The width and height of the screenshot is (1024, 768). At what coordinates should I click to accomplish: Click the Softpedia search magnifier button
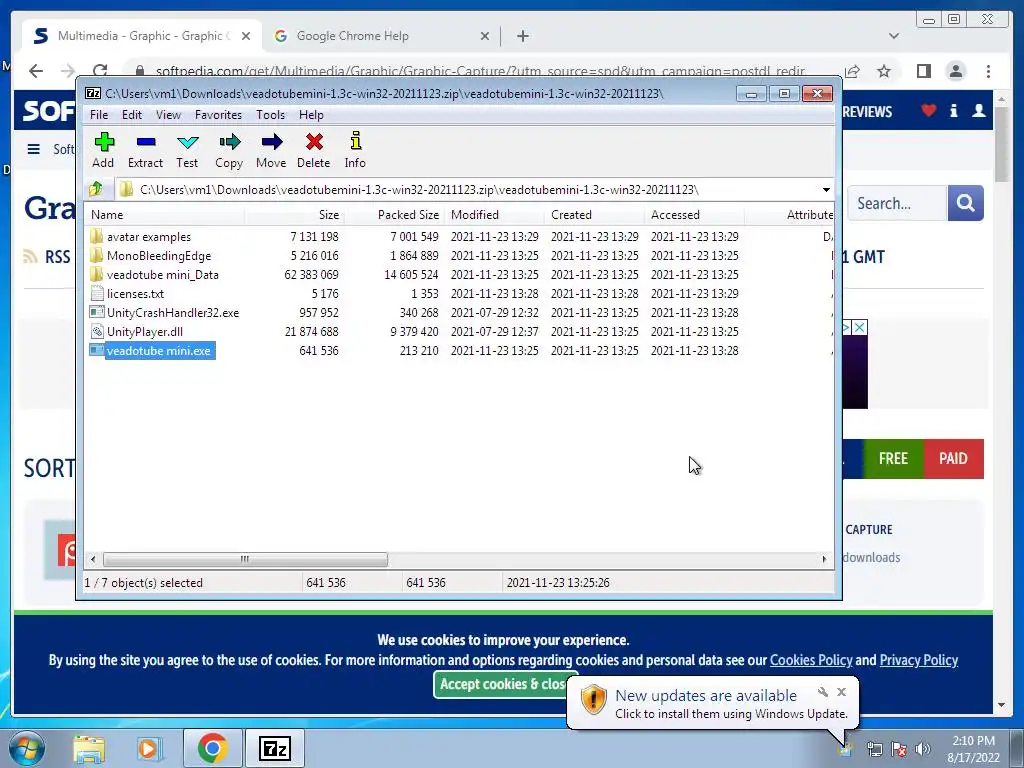pos(965,203)
